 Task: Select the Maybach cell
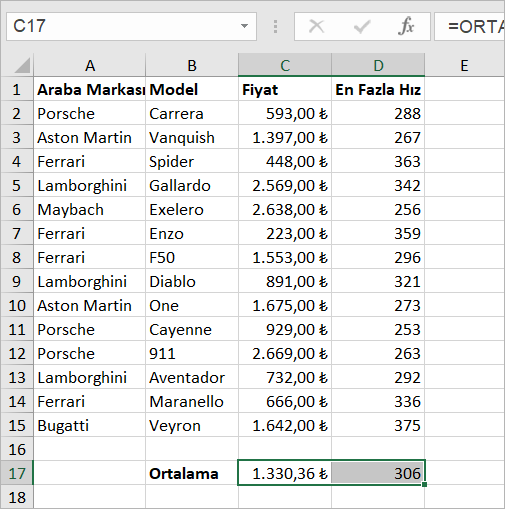(90, 209)
